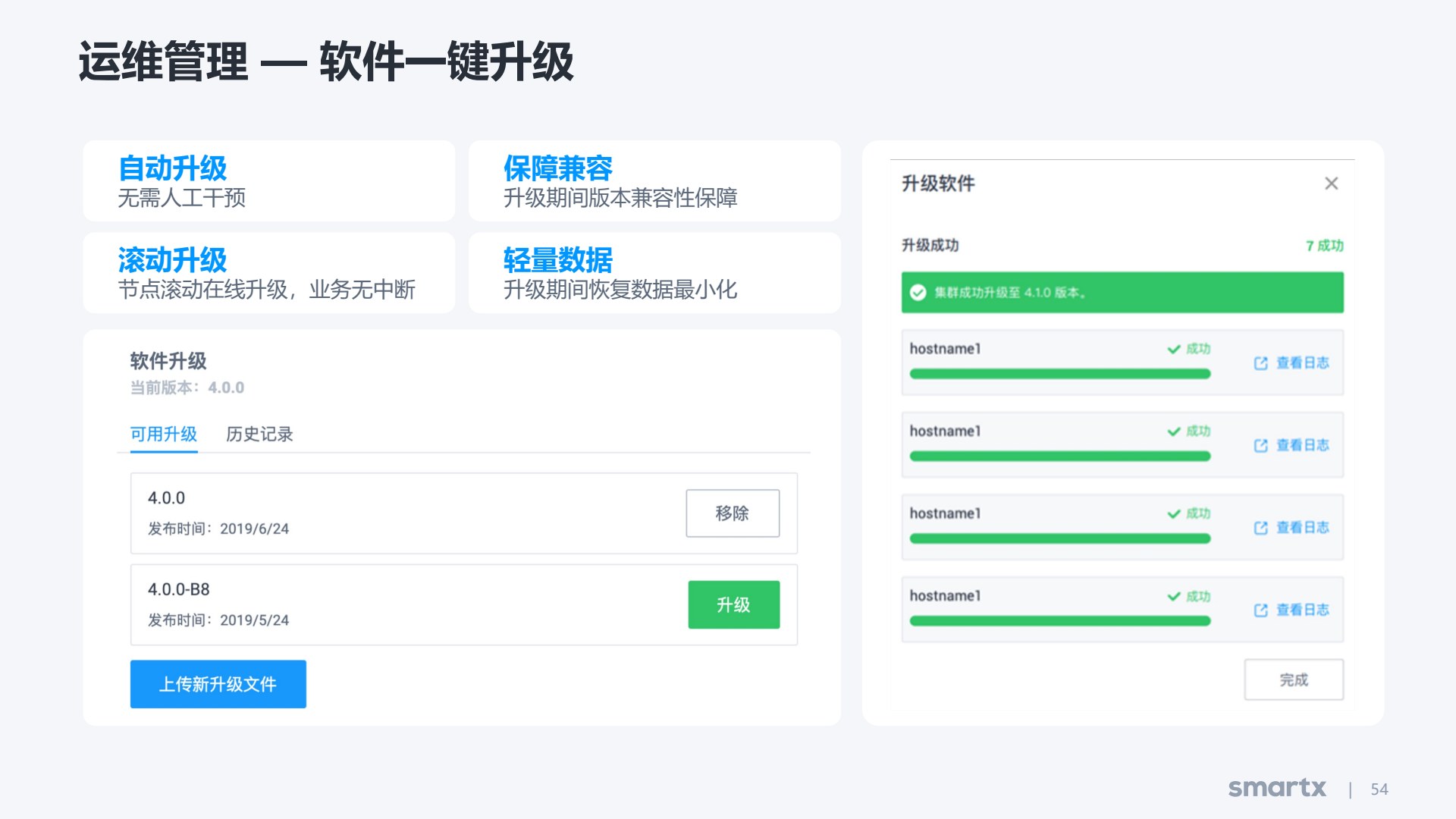Open the 历史记录 tab
1456x819 pixels.
(259, 435)
